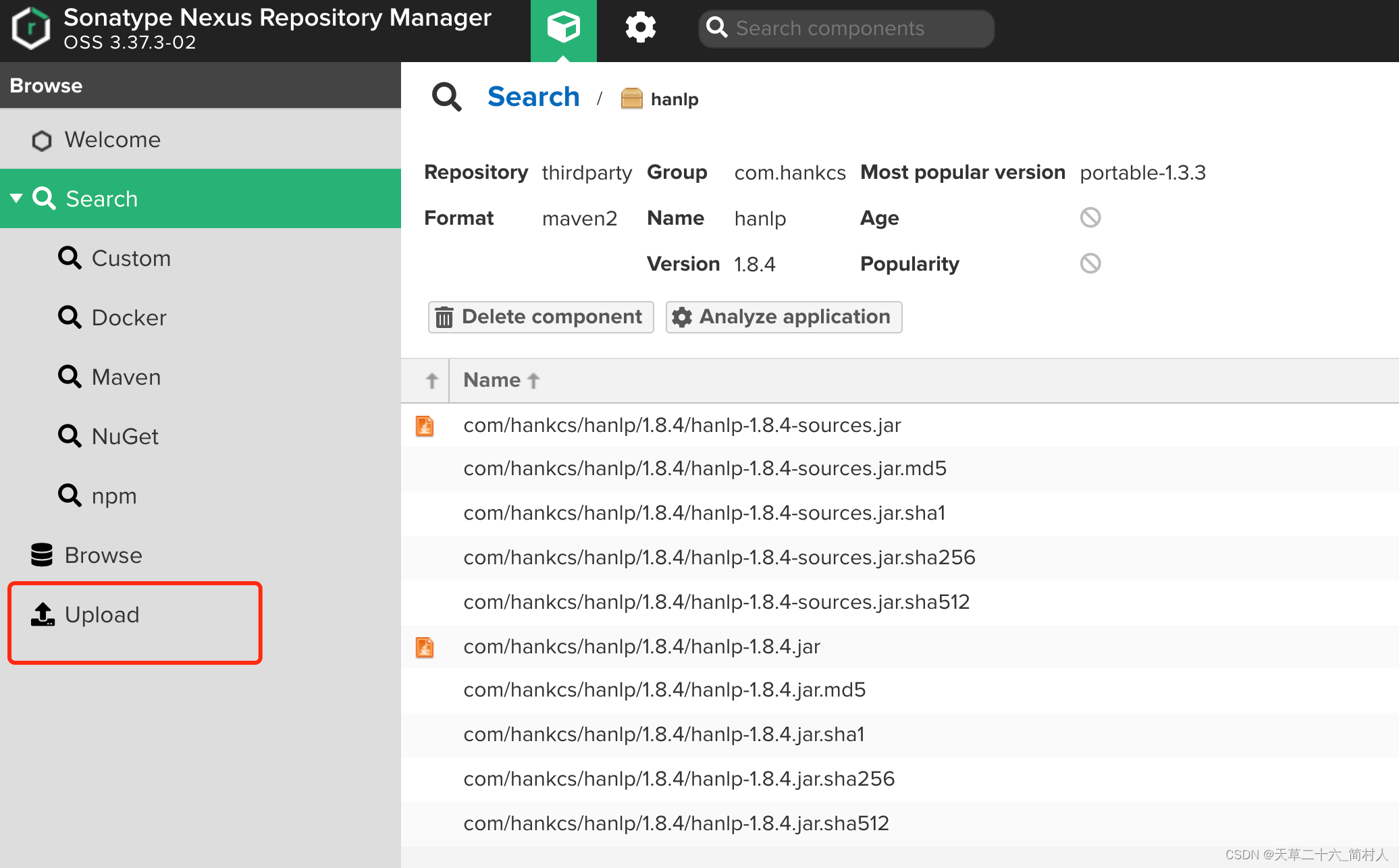Go back via Search breadcrumb link

click(533, 97)
